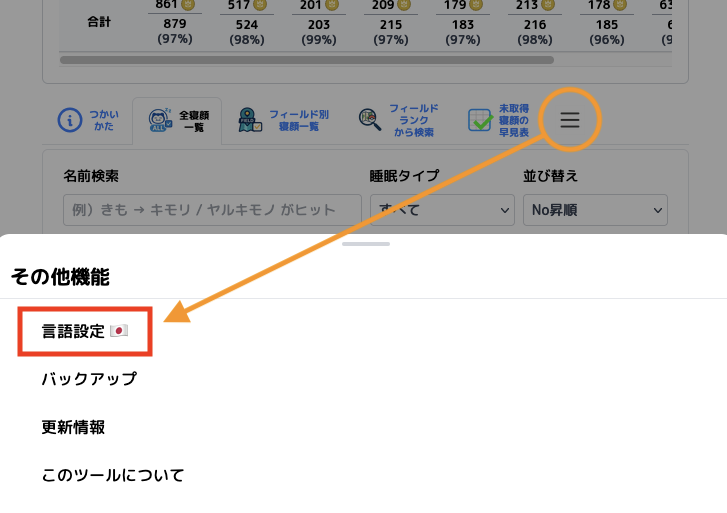The image size is (727, 513).
Task: Choose バックアップ from the menu
Action: tap(89, 379)
